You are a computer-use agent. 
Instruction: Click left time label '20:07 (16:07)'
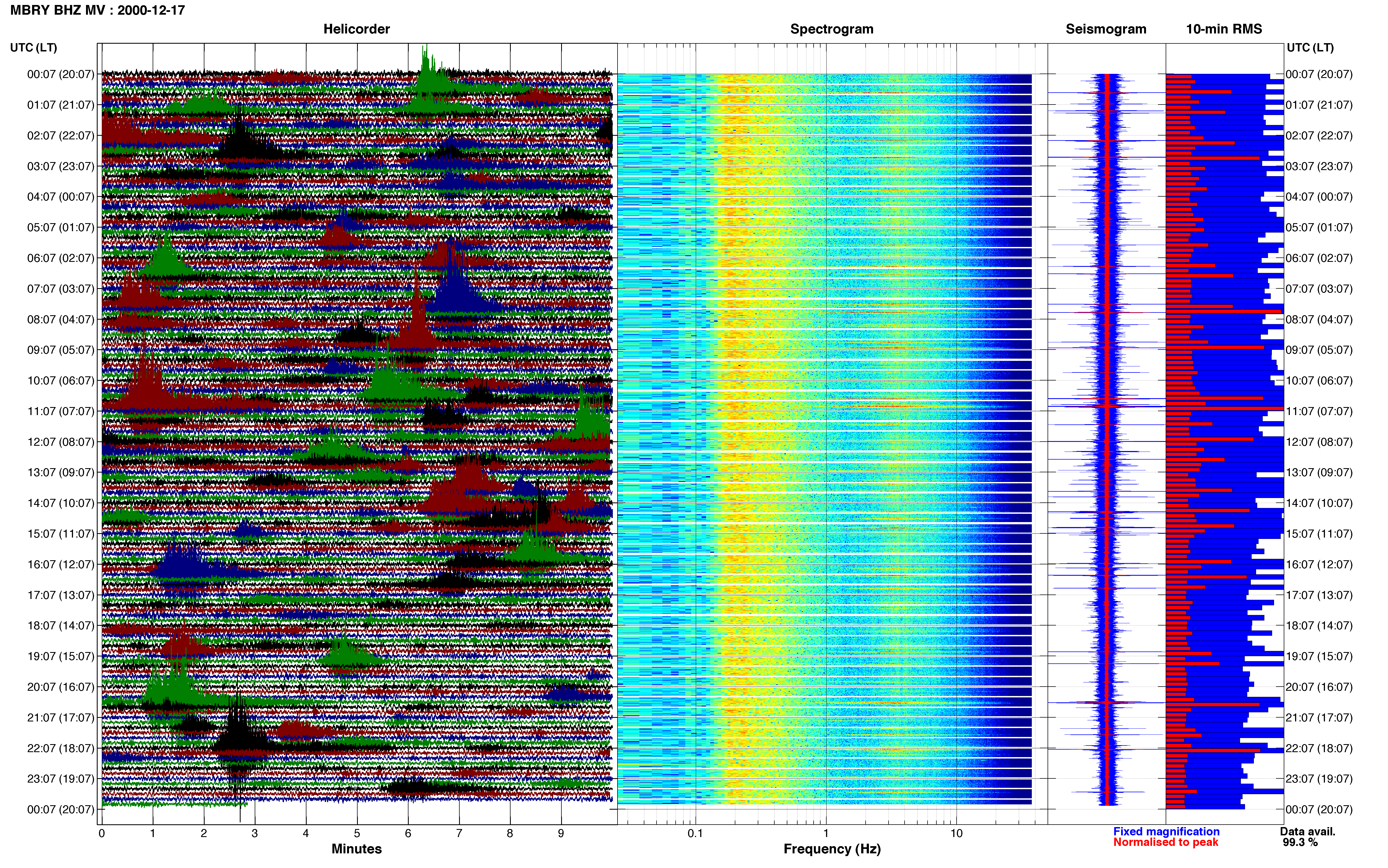click(61, 687)
